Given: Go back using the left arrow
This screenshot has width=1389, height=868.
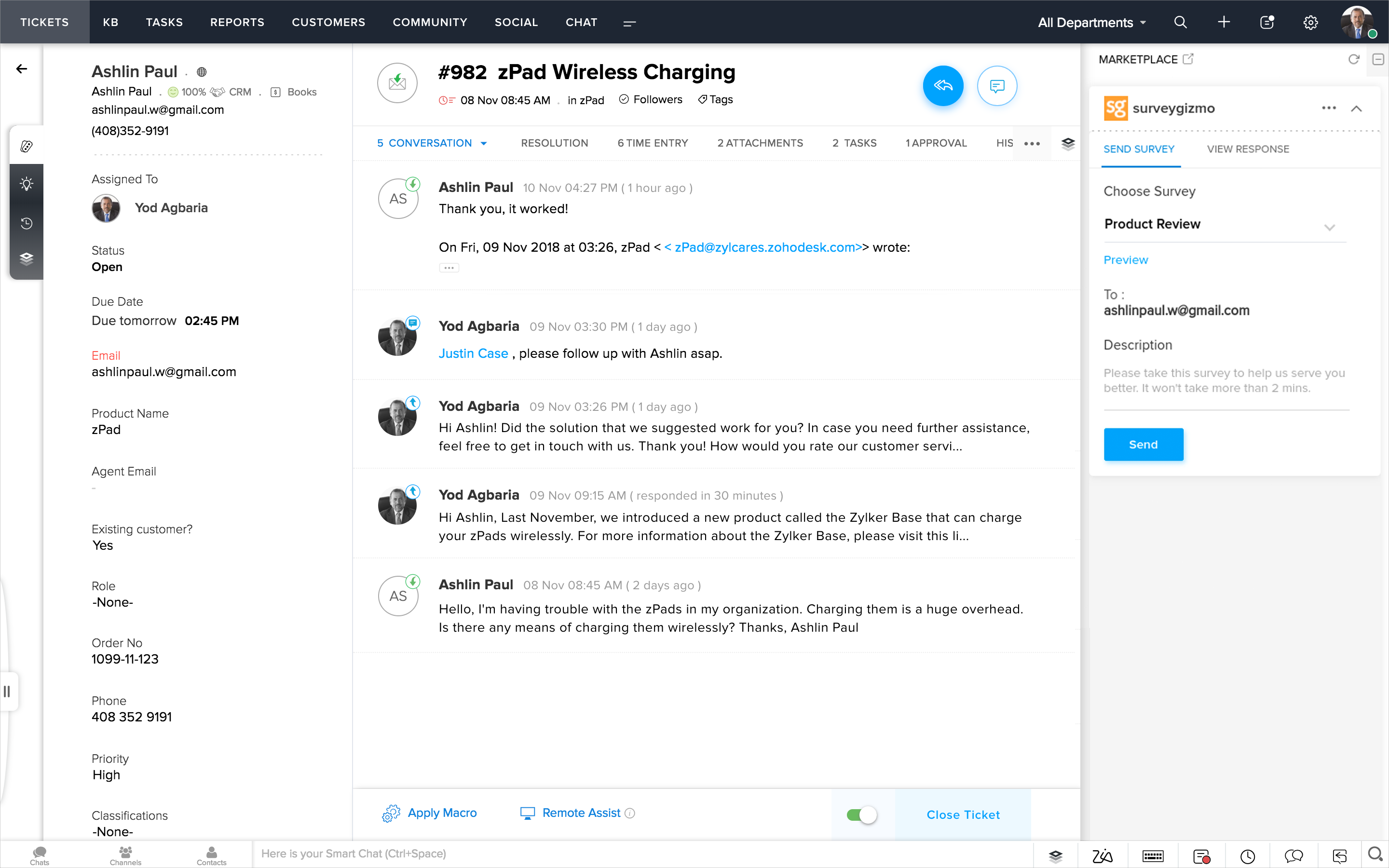Looking at the screenshot, I should pyautogui.click(x=22, y=69).
